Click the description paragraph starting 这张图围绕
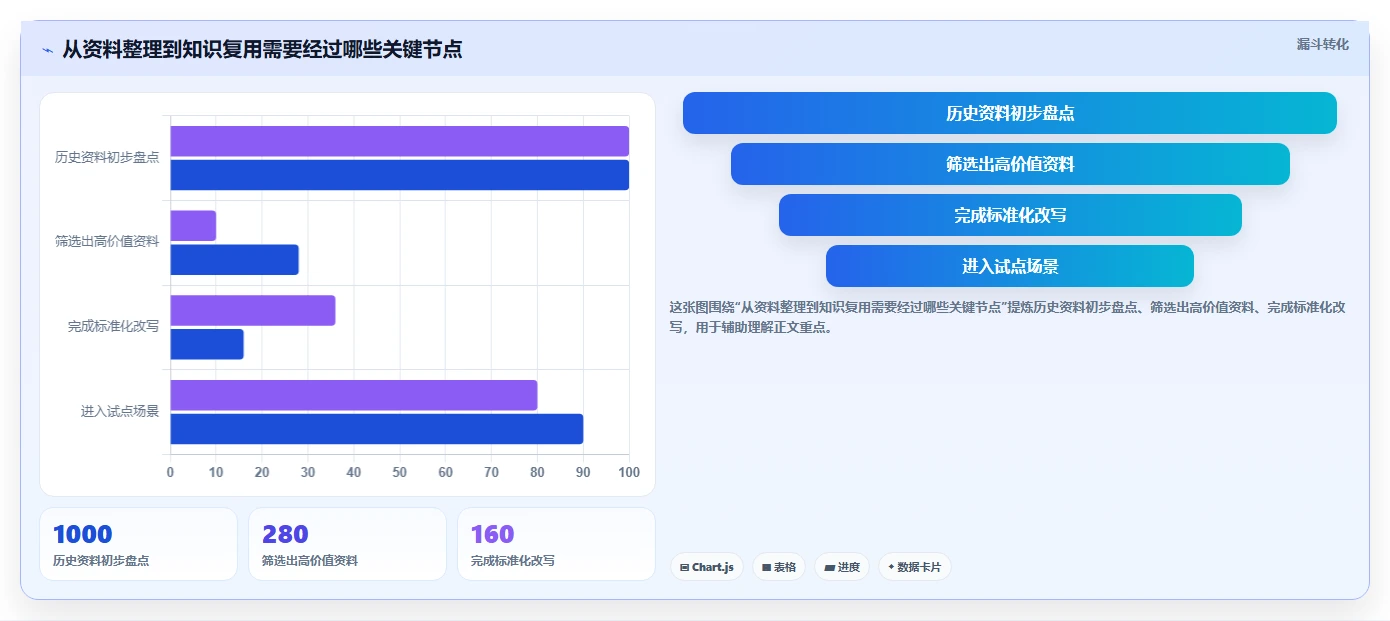1390x621 pixels. [x=1007, y=317]
